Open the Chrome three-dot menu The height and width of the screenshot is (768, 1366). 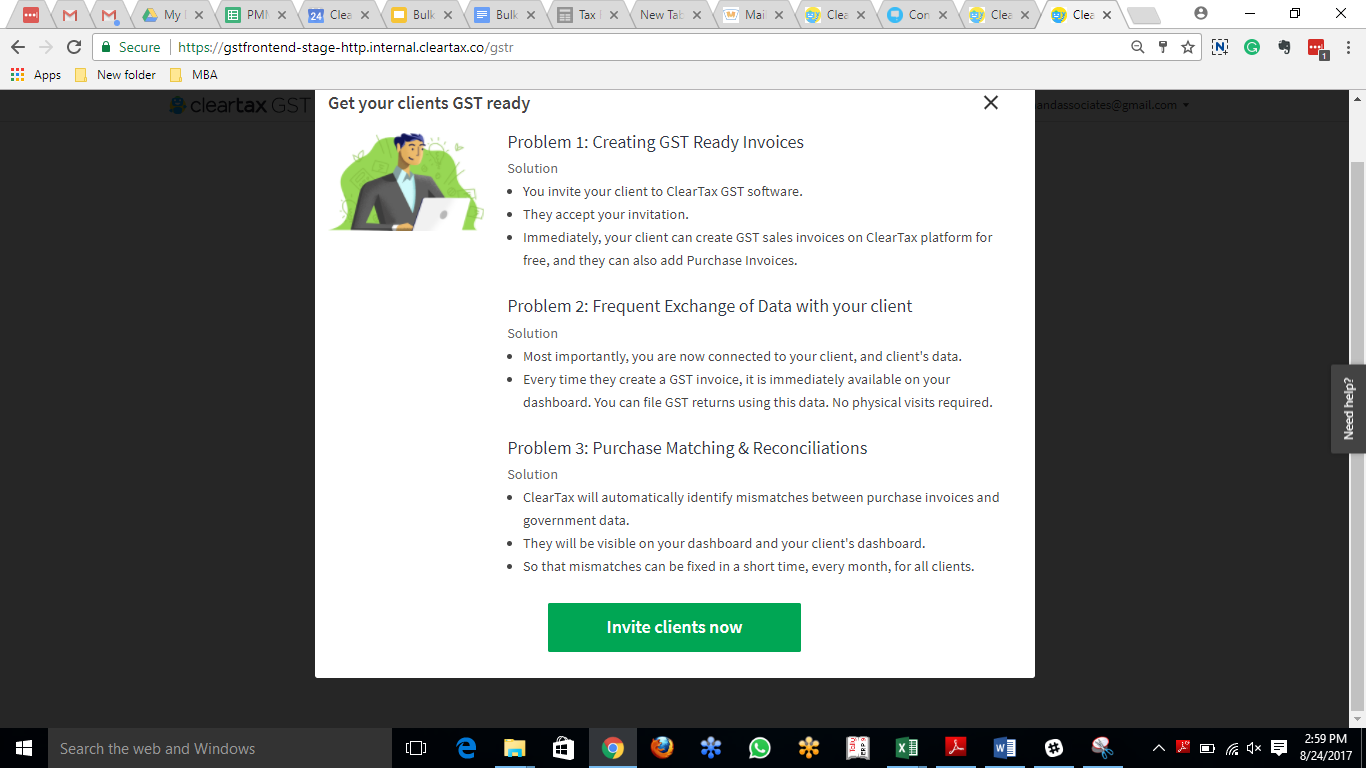(1347, 47)
